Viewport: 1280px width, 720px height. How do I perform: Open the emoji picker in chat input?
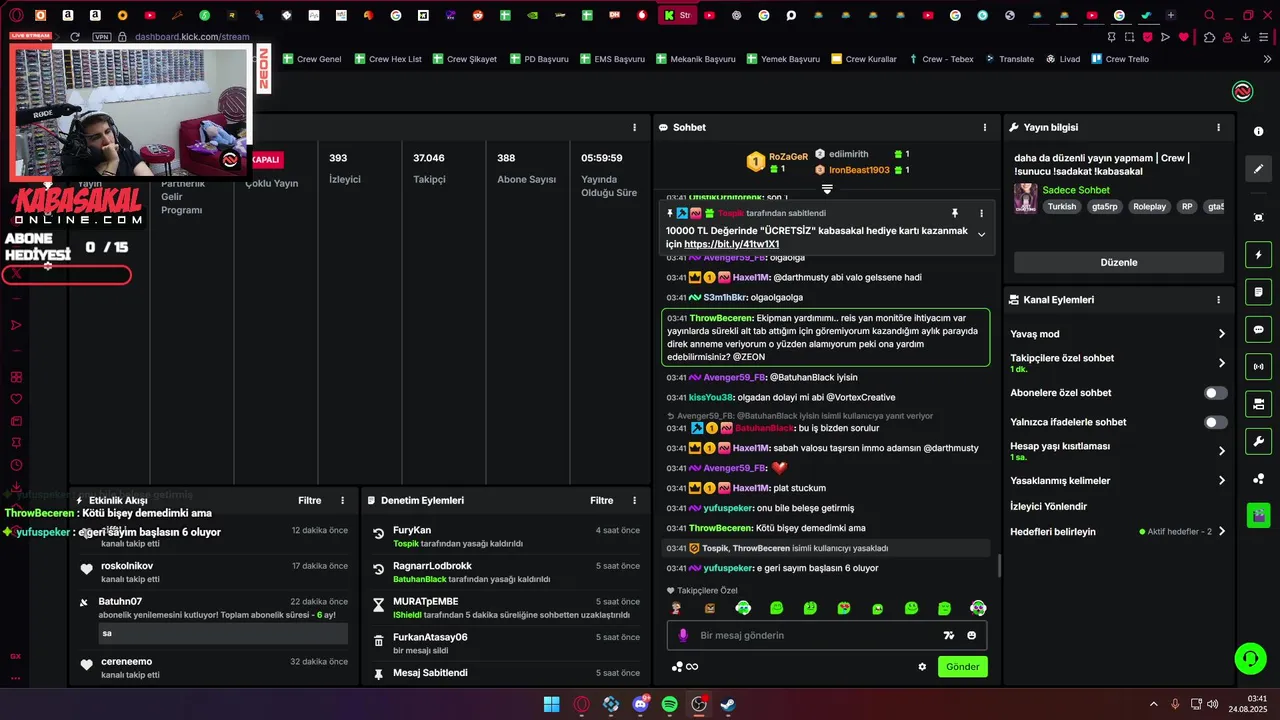coord(971,635)
